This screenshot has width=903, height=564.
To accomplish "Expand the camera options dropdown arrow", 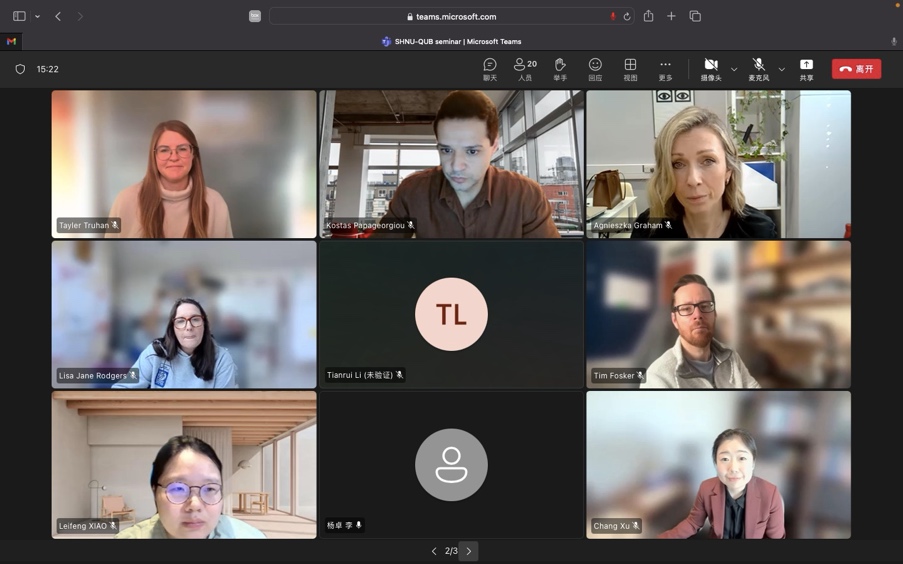I will [734, 70].
